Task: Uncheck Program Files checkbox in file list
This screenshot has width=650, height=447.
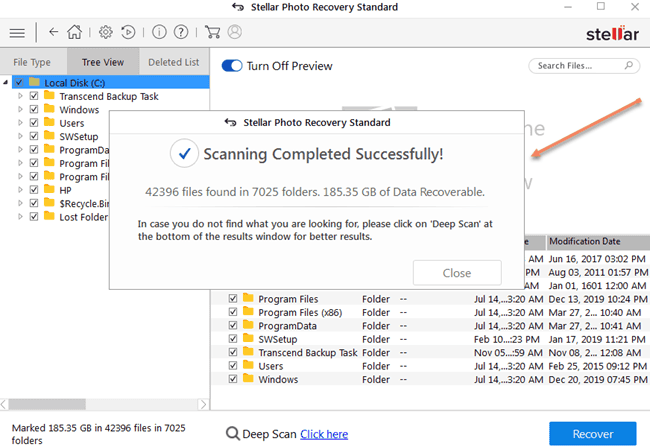Action: (233, 298)
